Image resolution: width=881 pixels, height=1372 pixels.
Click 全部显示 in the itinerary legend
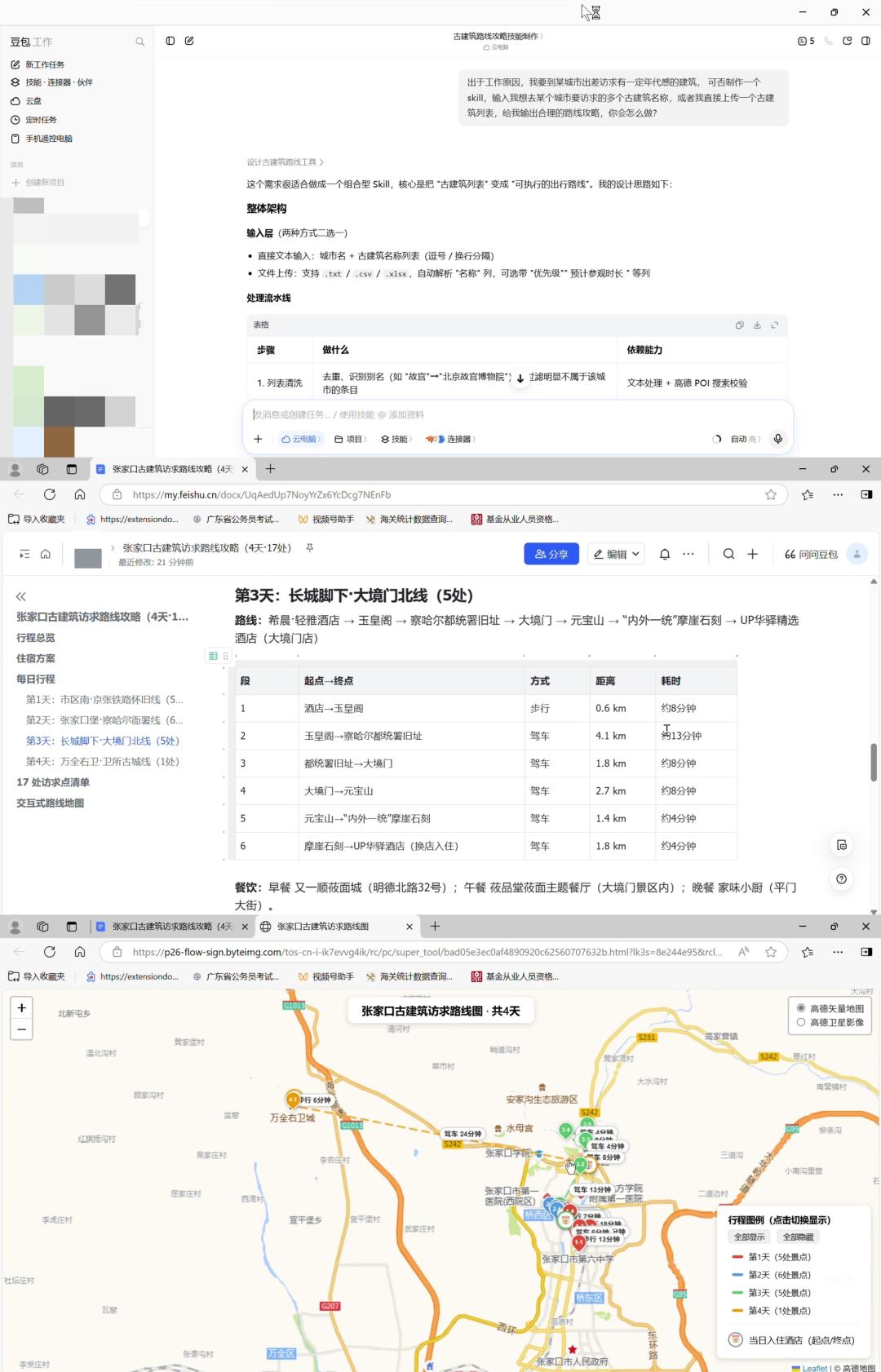pyautogui.click(x=750, y=1237)
